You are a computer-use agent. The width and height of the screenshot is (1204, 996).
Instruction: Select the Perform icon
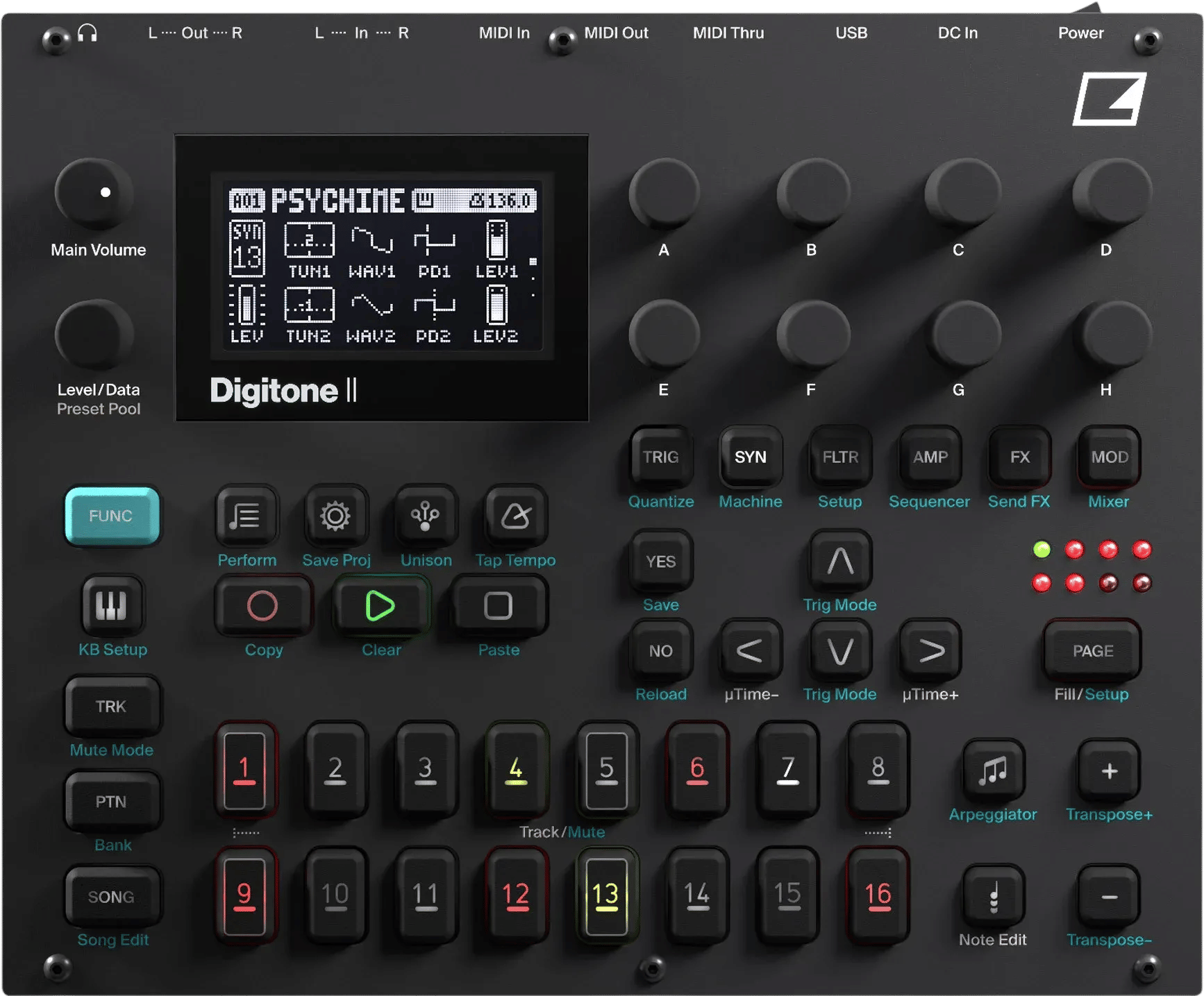246,516
